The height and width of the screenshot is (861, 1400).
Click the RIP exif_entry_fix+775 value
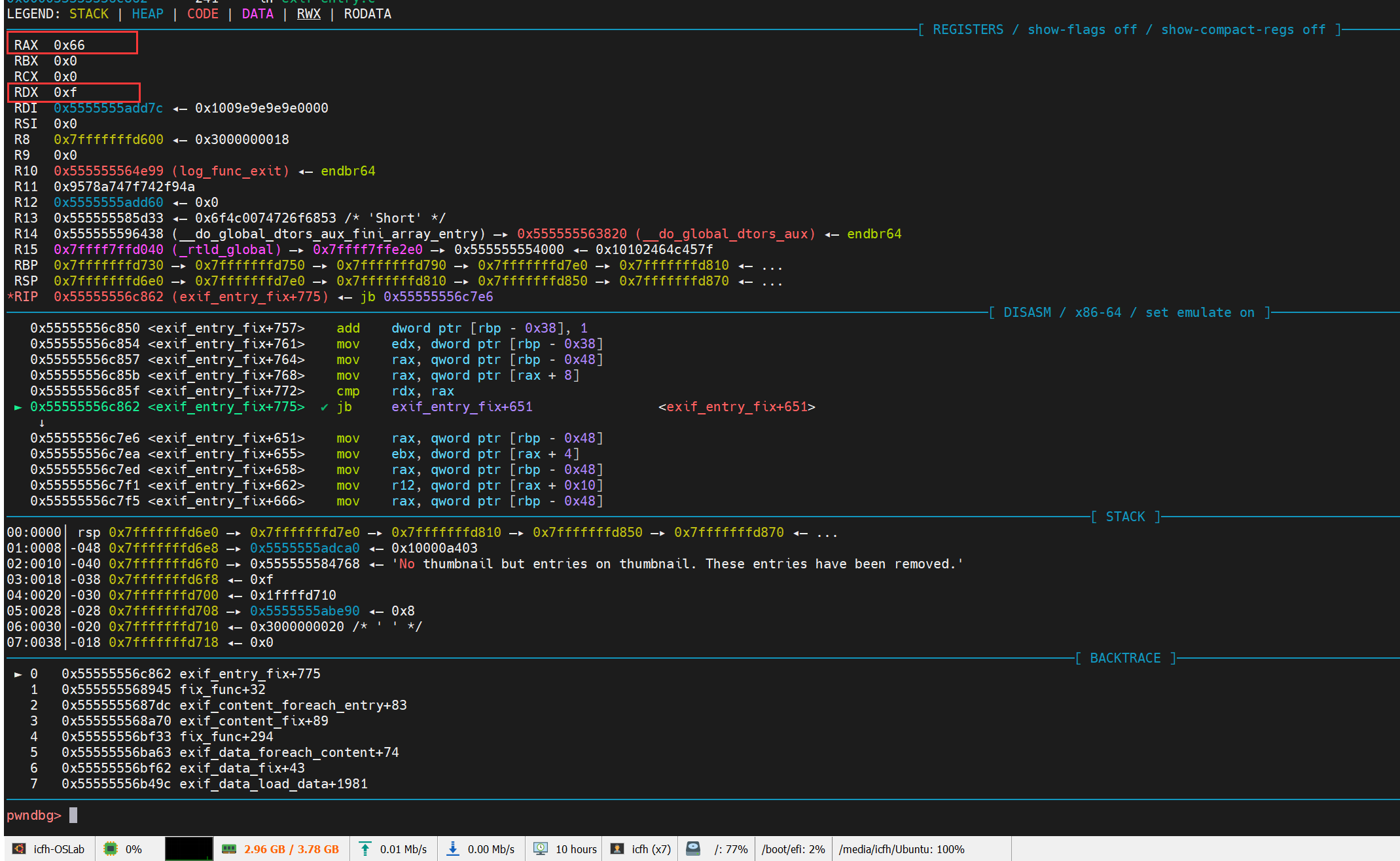point(191,297)
